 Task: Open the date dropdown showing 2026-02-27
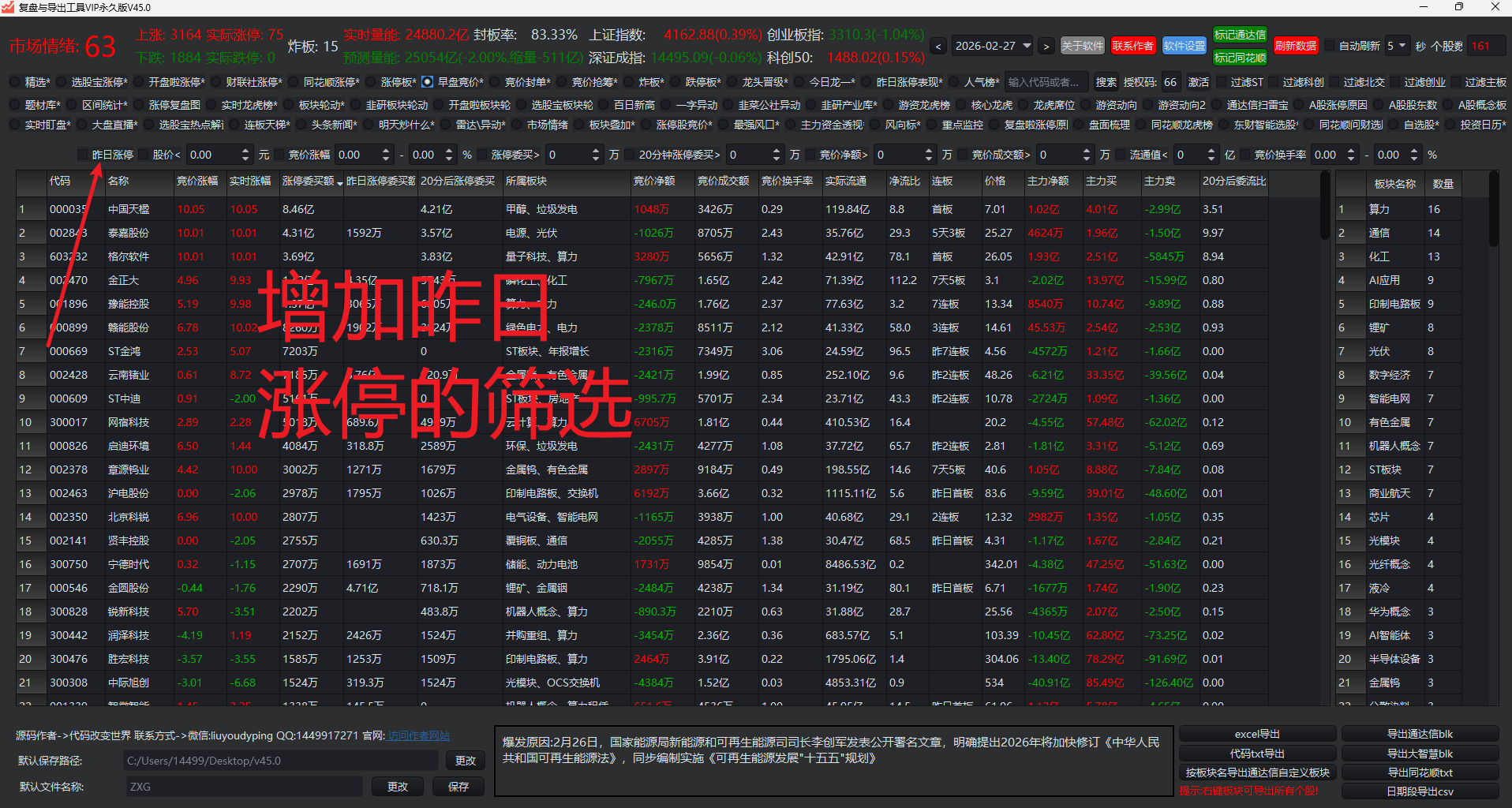[x=1027, y=46]
